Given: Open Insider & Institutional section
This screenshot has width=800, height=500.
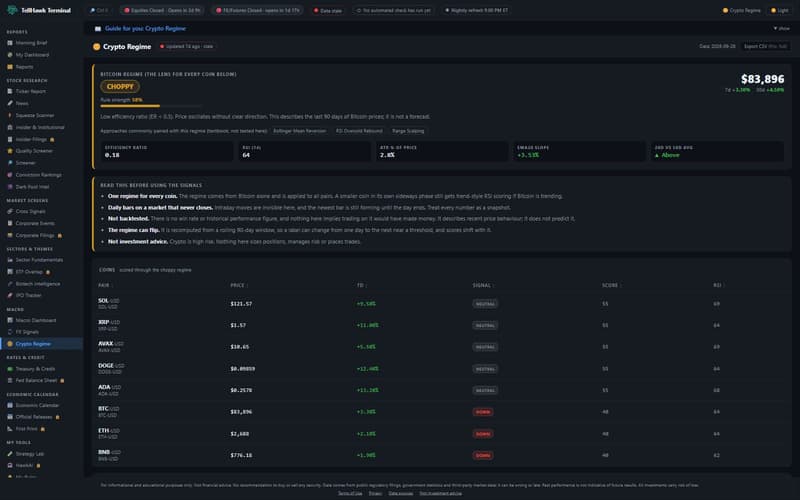Looking at the screenshot, I should [39, 127].
